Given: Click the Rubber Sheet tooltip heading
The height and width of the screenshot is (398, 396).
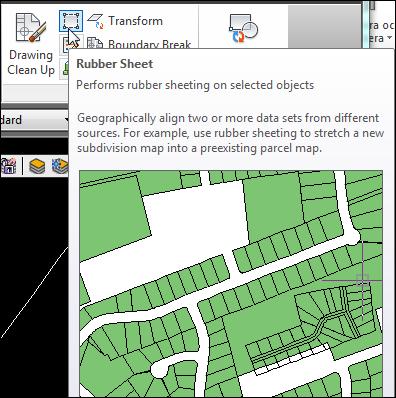Looking at the screenshot, I should [x=114, y=64].
